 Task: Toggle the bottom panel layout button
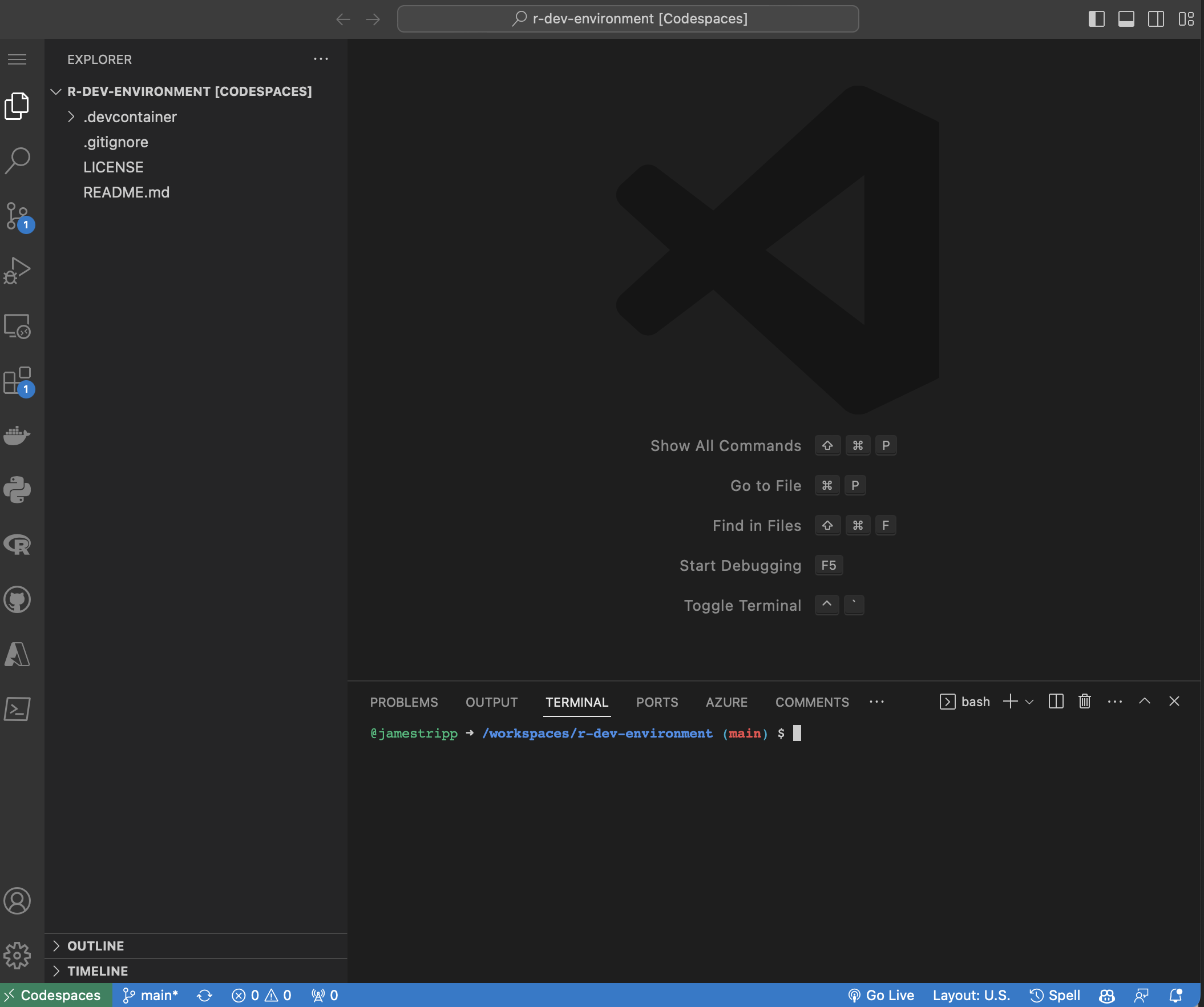1126,19
